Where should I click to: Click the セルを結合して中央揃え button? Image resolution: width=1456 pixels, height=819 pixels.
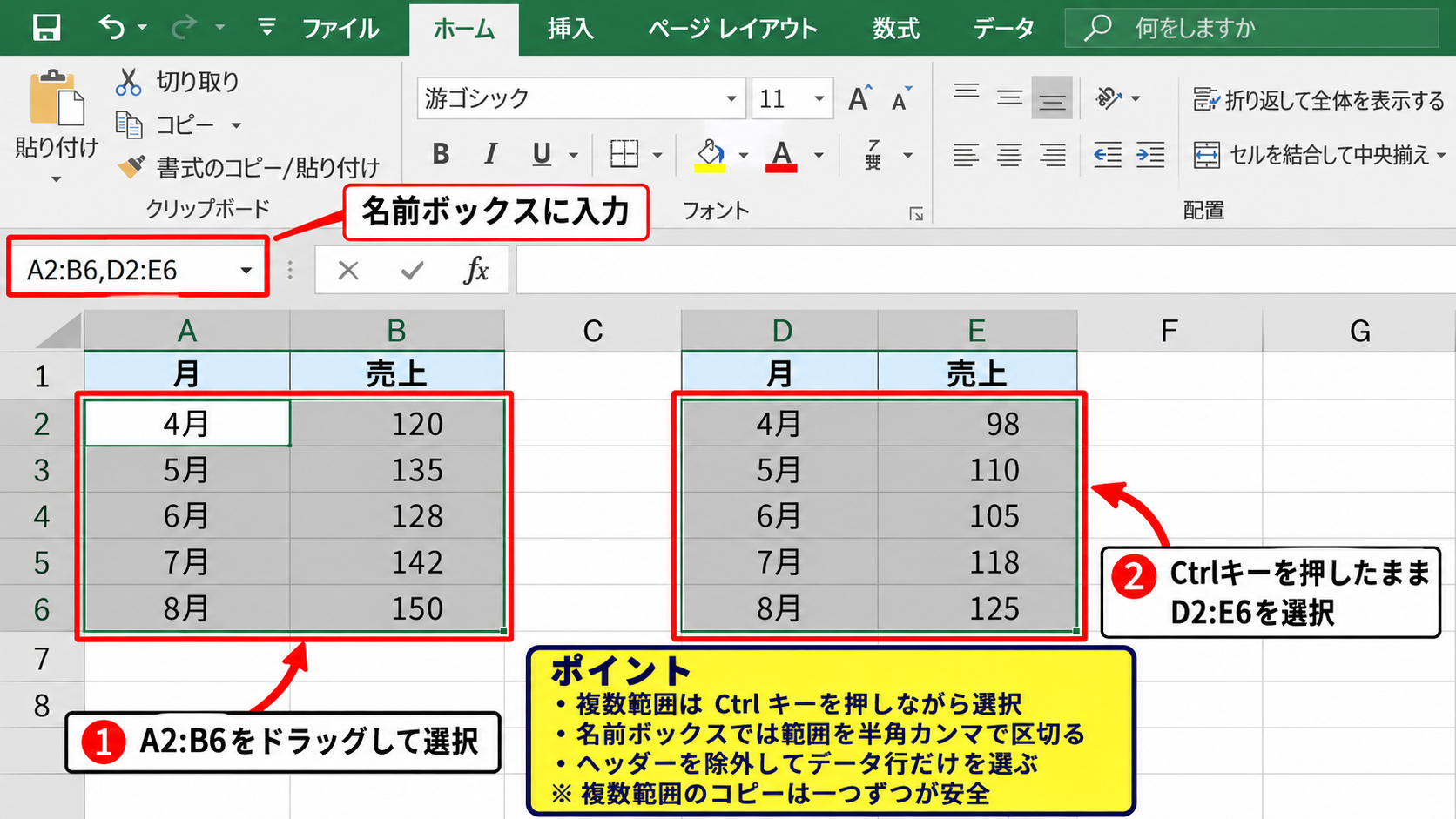pos(1311,155)
